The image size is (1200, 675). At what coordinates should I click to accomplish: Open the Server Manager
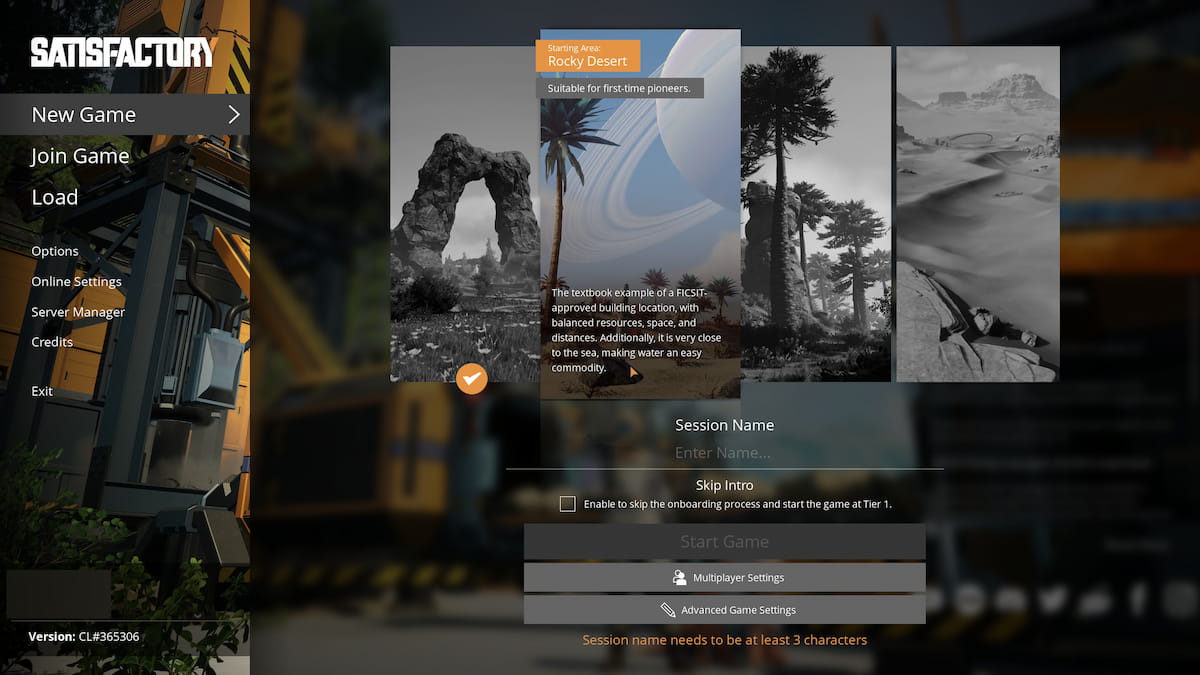click(x=78, y=312)
